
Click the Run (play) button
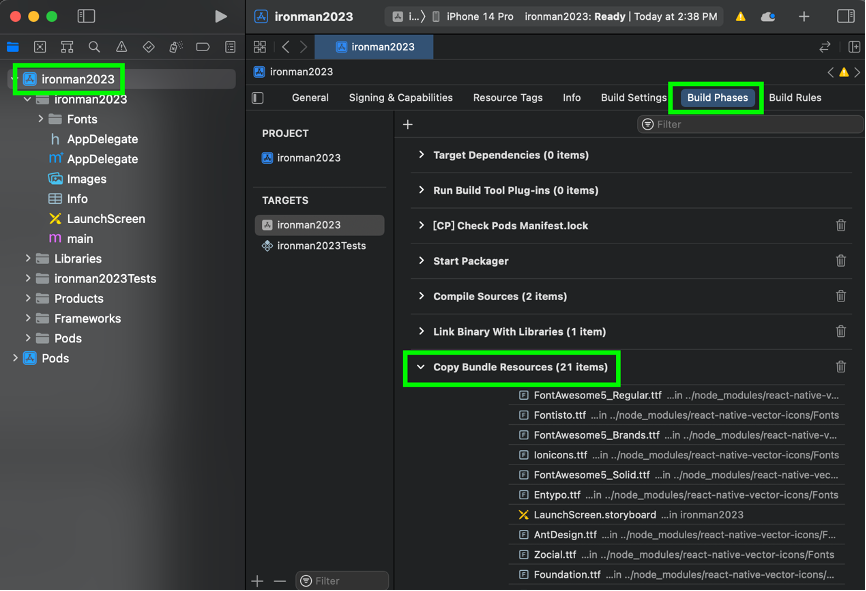click(x=220, y=17)
